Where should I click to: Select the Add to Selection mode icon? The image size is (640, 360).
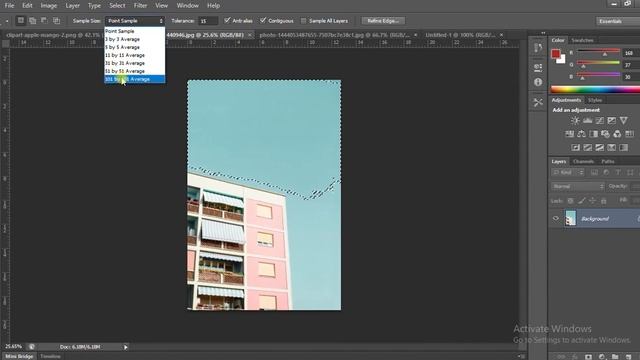[x=32, y=20]
